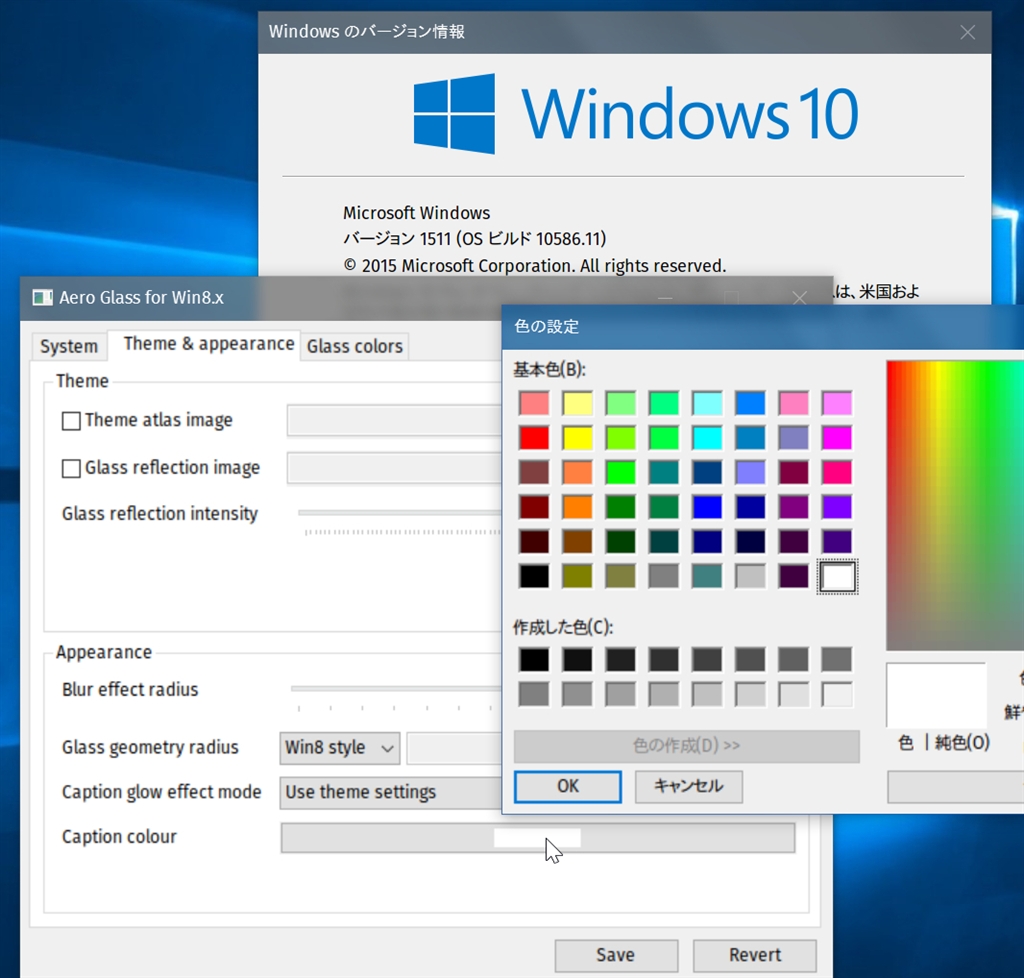The width and height of the screenshot is (1024, 978).
Task: Select the light gray basic color swatch
Action: (750, 576)
